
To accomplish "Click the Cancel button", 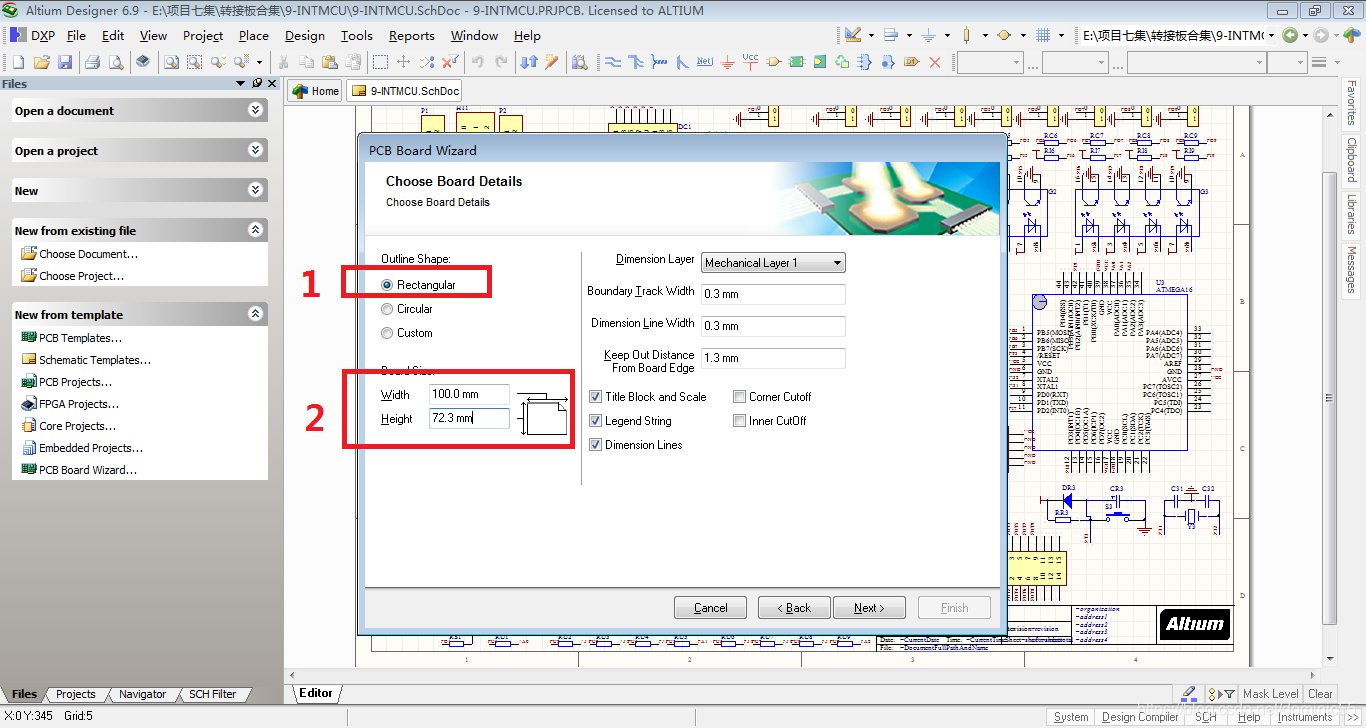I will [710, 607].
